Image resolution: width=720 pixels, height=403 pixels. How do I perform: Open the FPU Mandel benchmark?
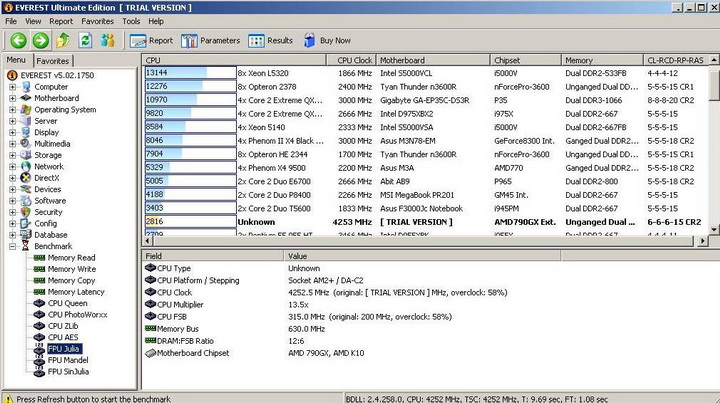pyautogui.click(x=68, y=360)
